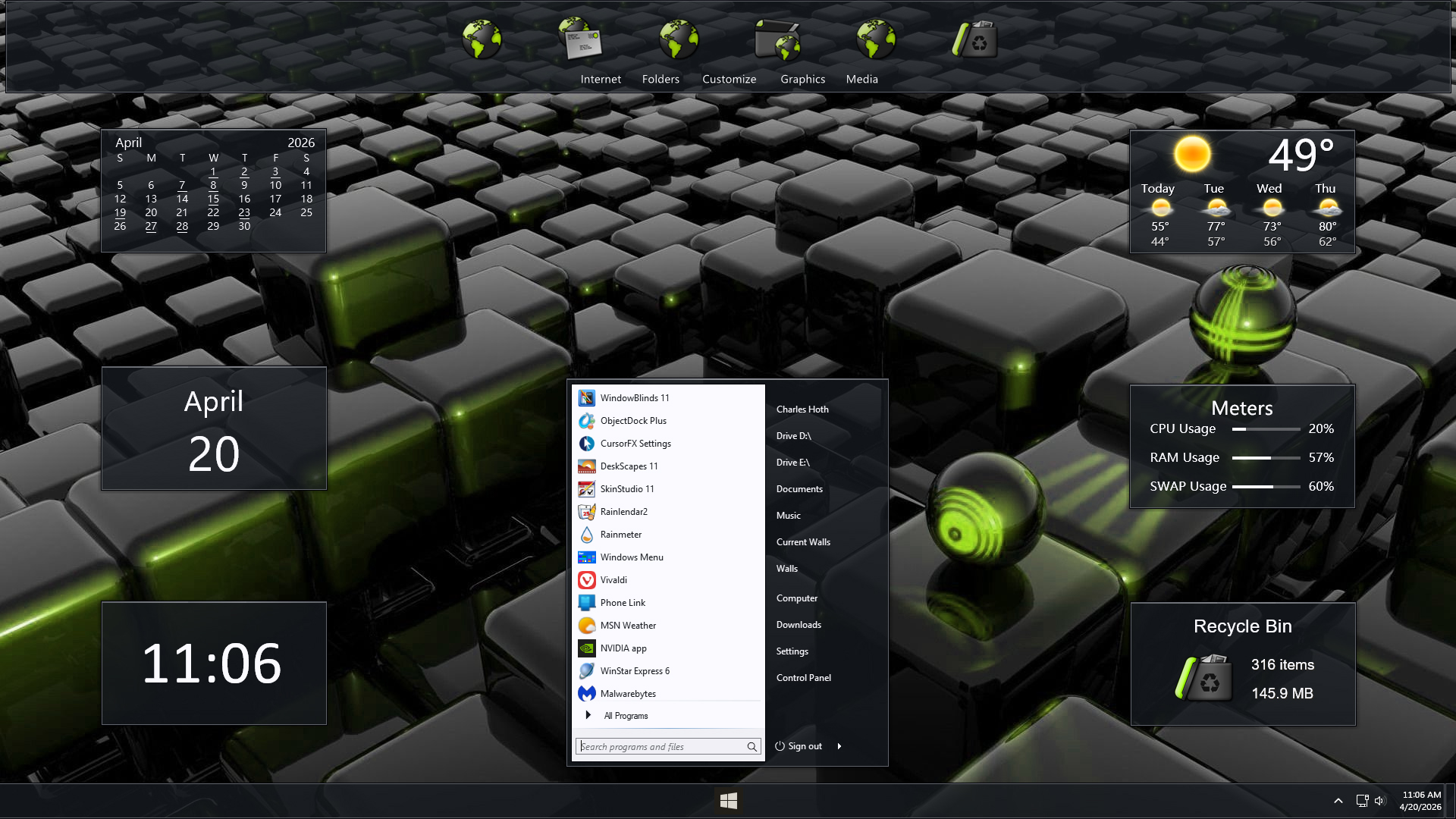Click the CPU Usage meter bar
The width and height of the screenshot is (1456, 819).
point(1266,429)
